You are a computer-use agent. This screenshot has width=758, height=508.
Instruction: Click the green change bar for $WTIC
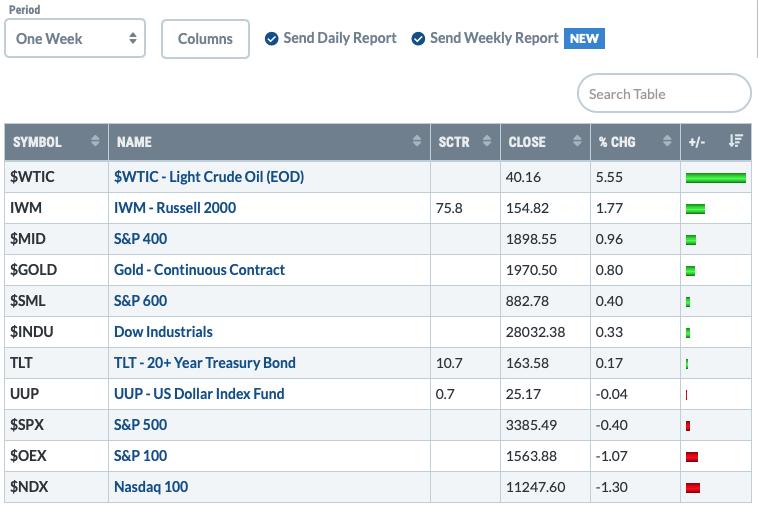[x=715, y=178]
